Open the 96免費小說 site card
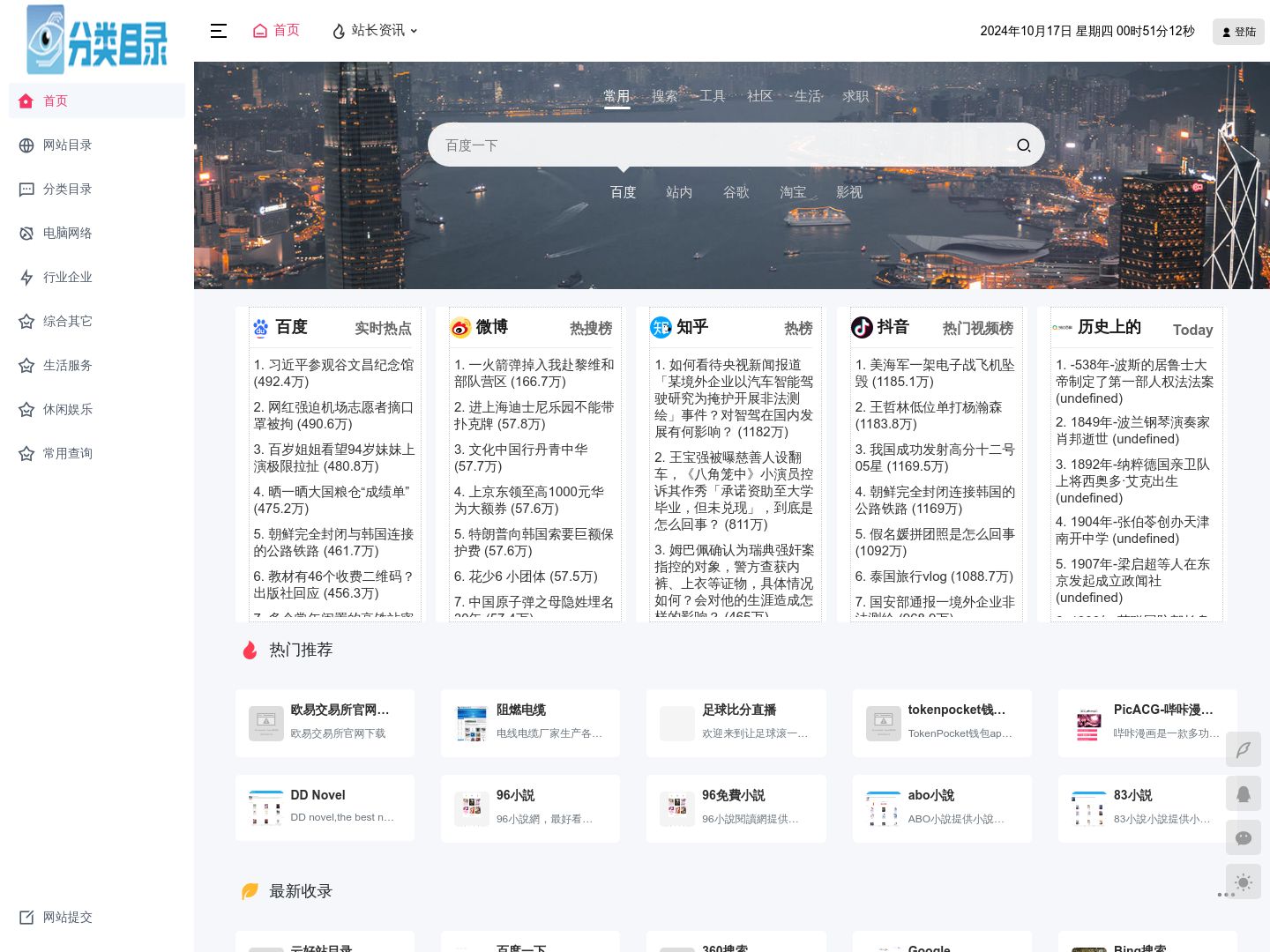Screen dimensions: 1270x952 pyautogui.click(x=736, y=808)
